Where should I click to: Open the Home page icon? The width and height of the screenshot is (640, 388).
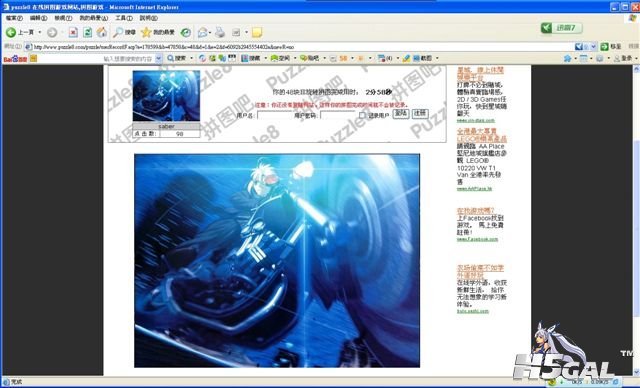pos(102,32)
